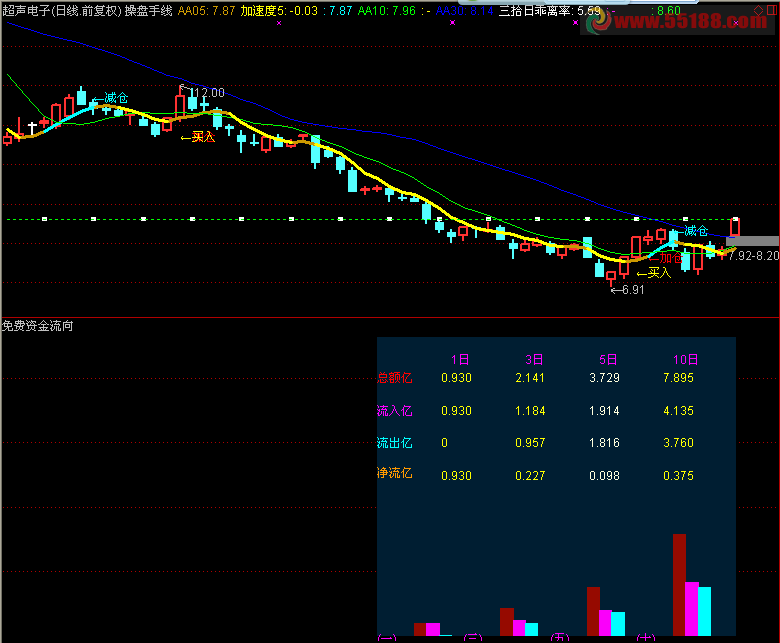Click the 6.91 low price label
Screen dimensions: 780x643
click(x=628, y=290)
